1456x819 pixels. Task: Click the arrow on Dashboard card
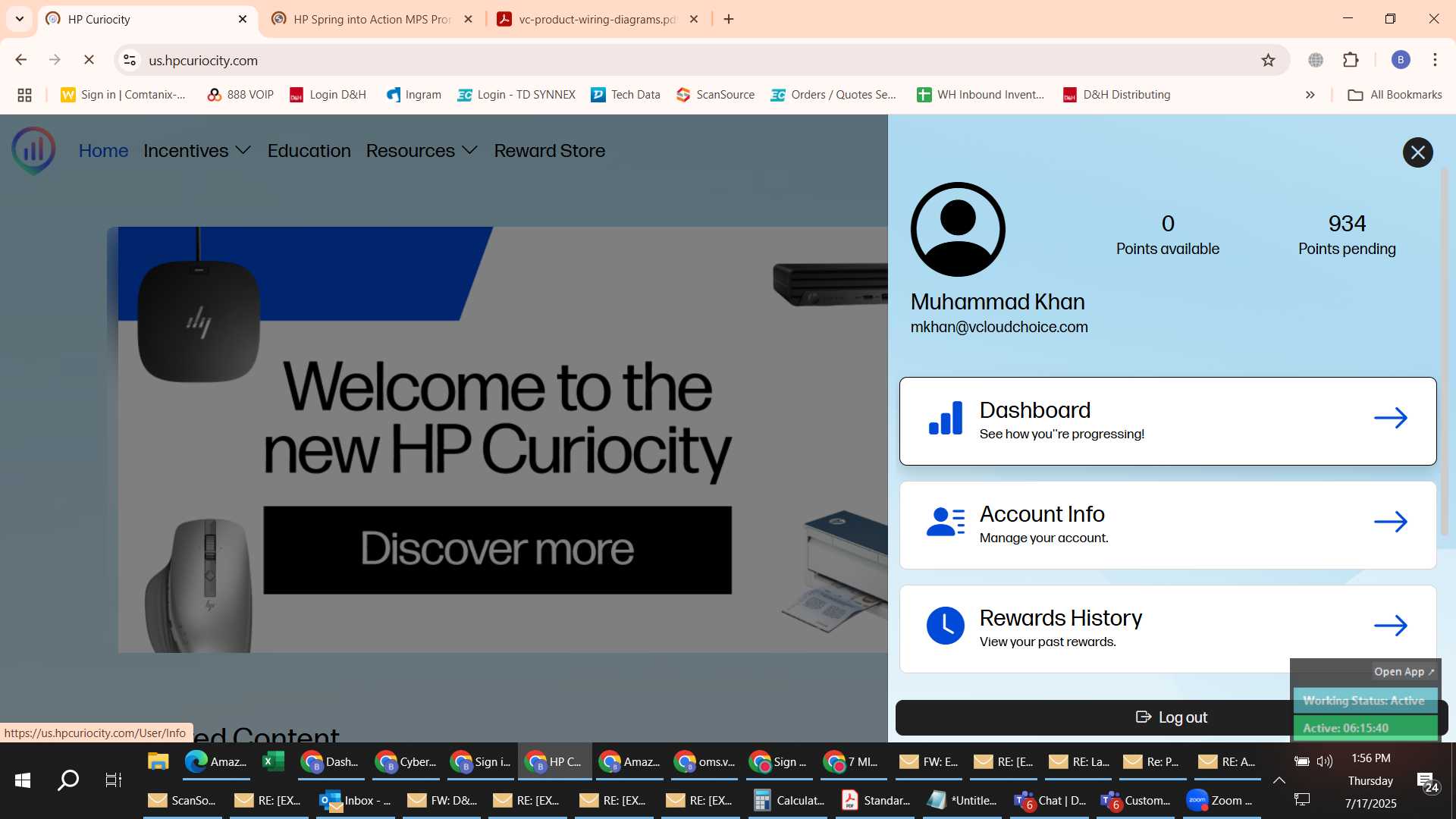click(x=1391, y=418)
